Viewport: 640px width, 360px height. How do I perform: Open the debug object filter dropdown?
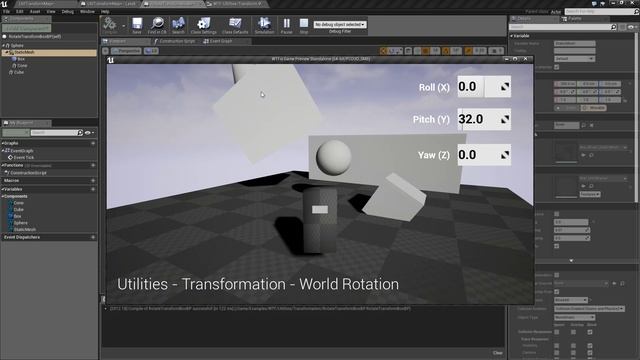click(340, 24)
